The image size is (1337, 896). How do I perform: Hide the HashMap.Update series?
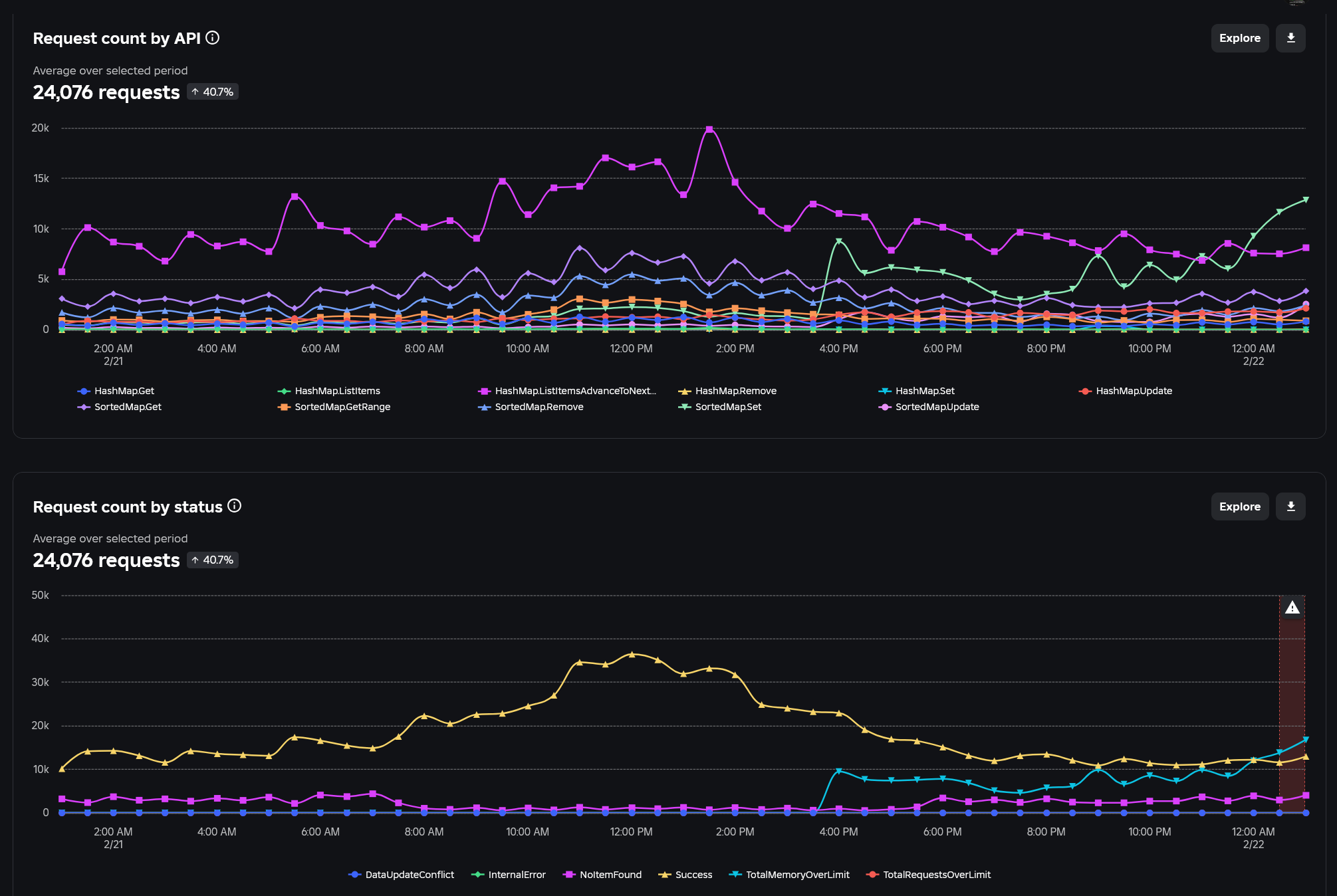point(1126,391)
